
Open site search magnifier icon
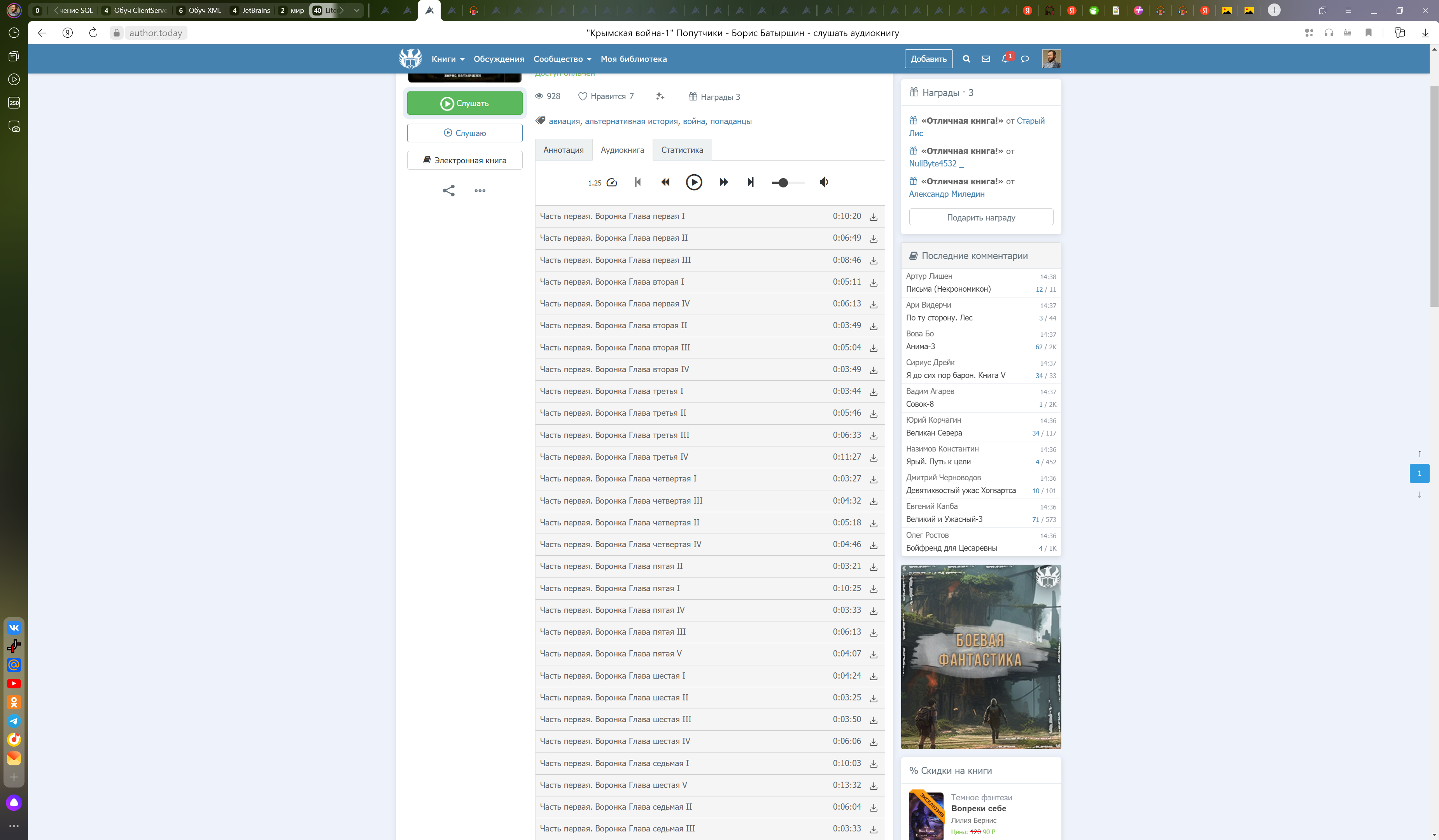pyautogui.click(x=966, y=59)
